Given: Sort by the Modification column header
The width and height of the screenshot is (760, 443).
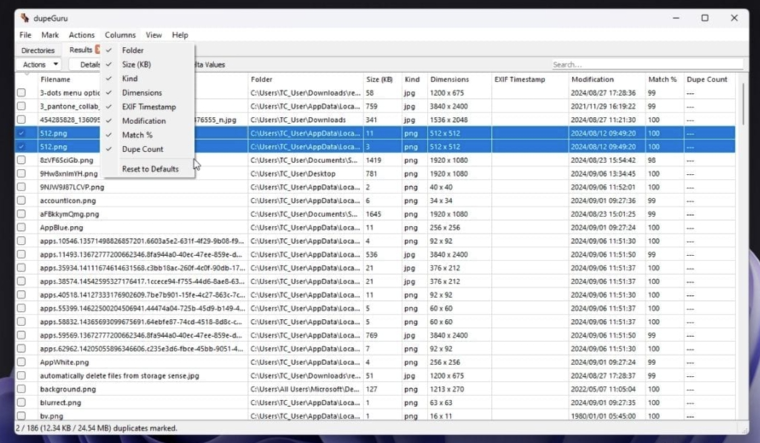Looking at the screenshot, I should (x=592, y=79).
